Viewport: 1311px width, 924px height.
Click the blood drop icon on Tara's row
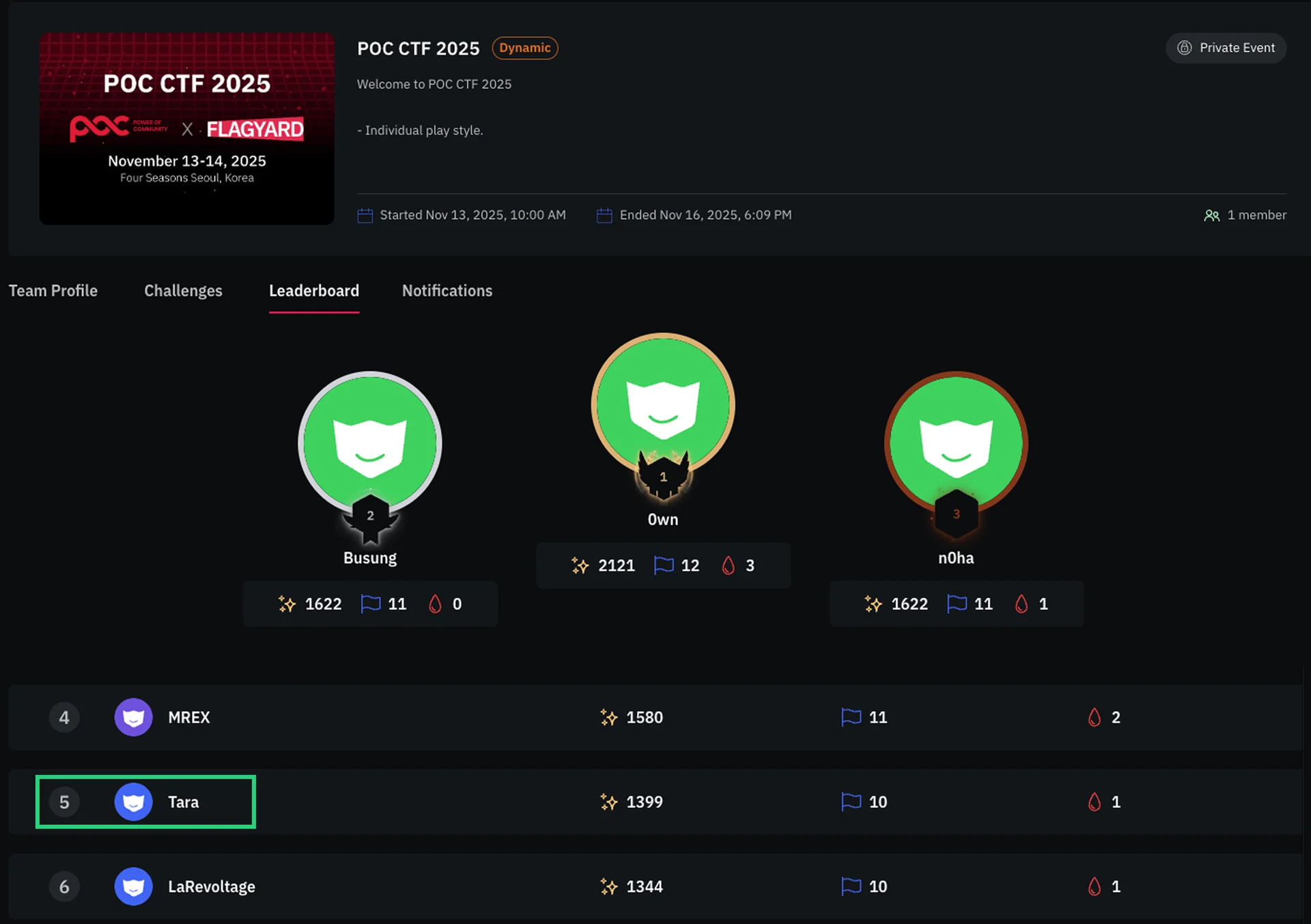click(1094, 802)
